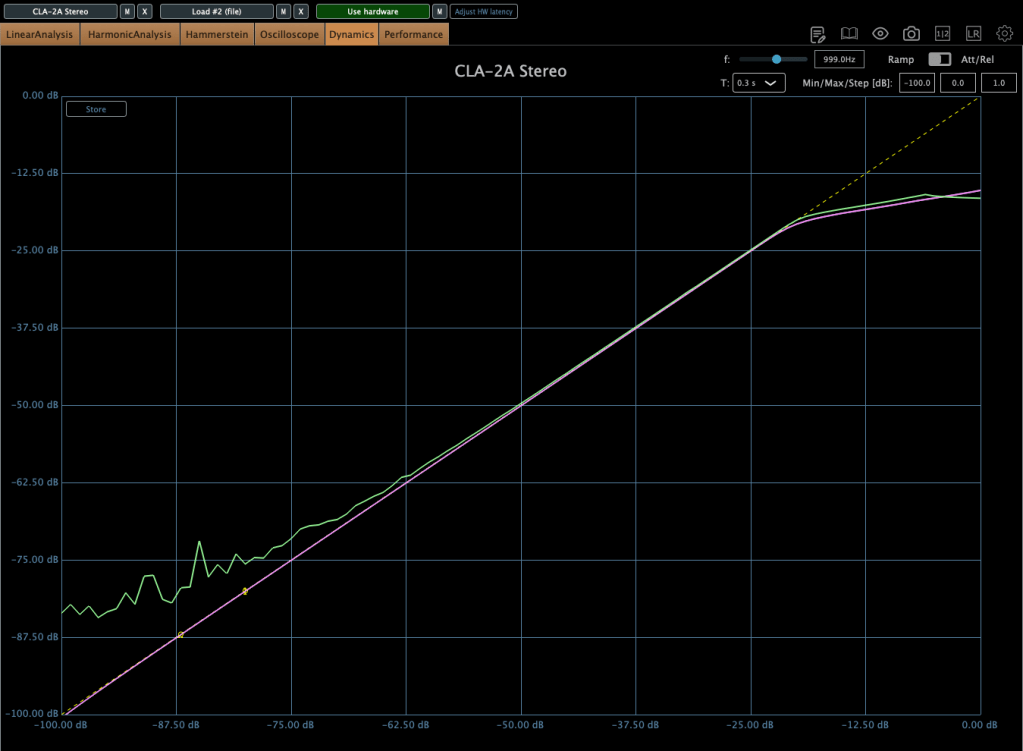Click the LR stereo channel icon

tap(973, 34)
